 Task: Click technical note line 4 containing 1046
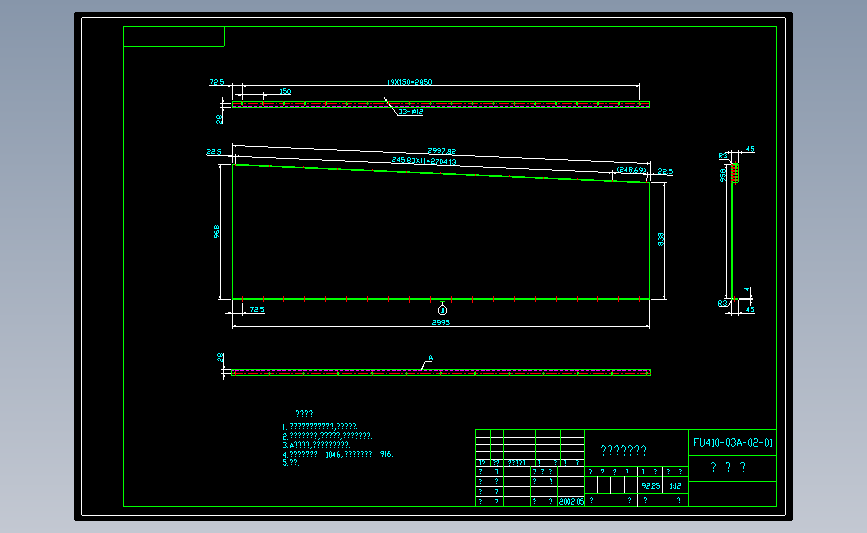point(338,454)
